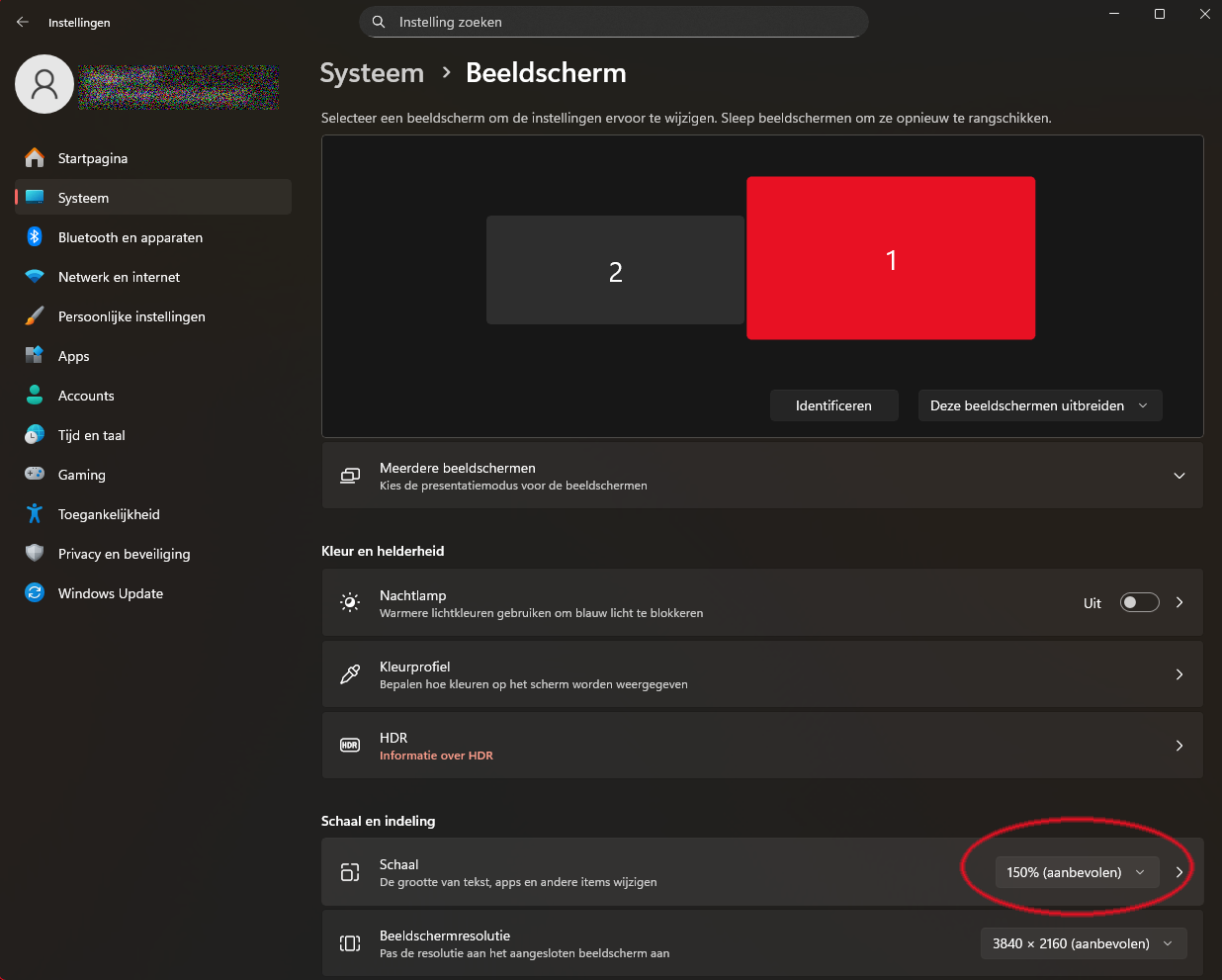1222x980 pixels.
Task: Toggle the Nachtlamp switch on
Action: pyautogui.click(x=1139, y=602)
